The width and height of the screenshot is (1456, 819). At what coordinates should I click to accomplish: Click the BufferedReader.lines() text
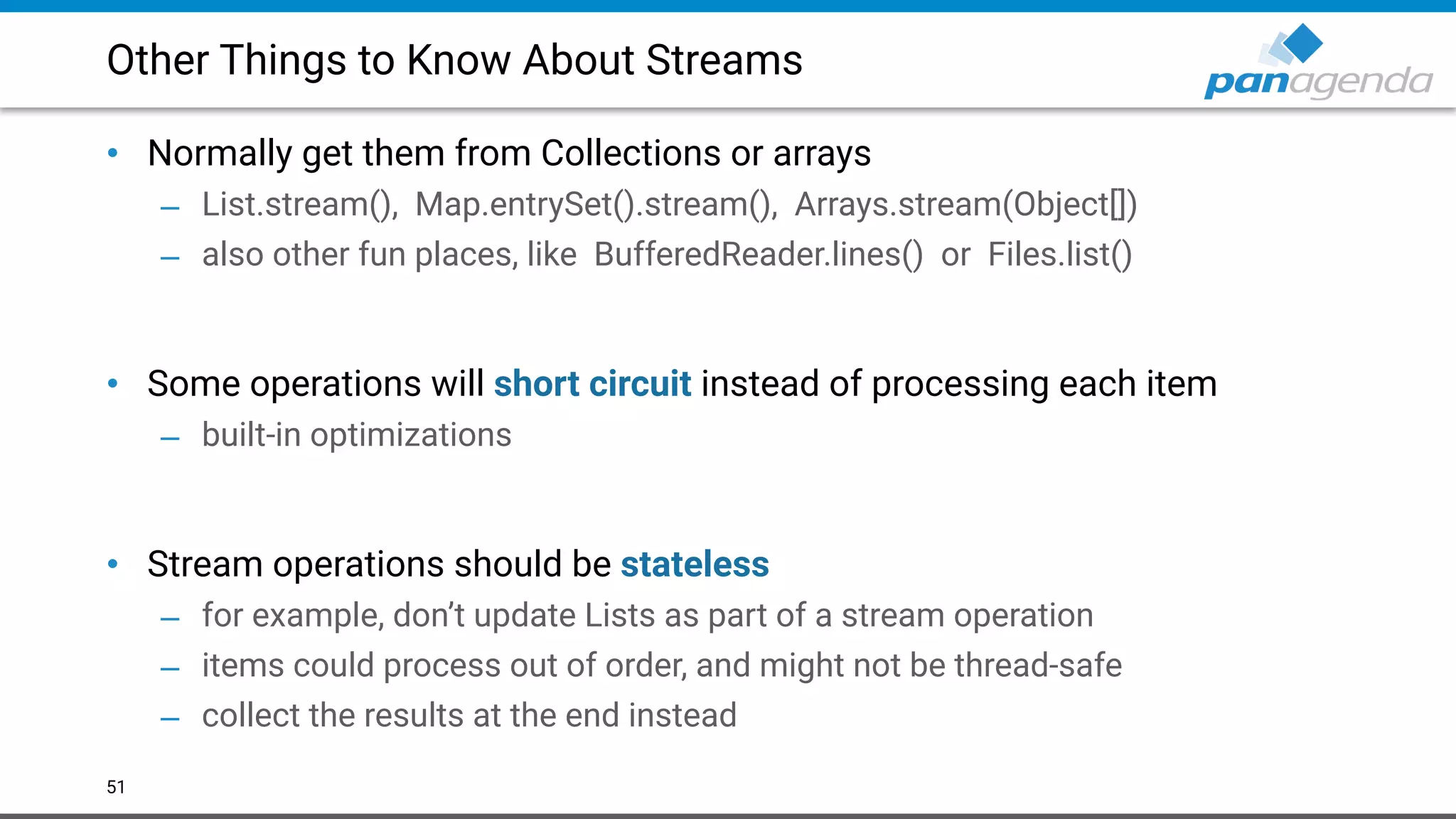[758, 255]
